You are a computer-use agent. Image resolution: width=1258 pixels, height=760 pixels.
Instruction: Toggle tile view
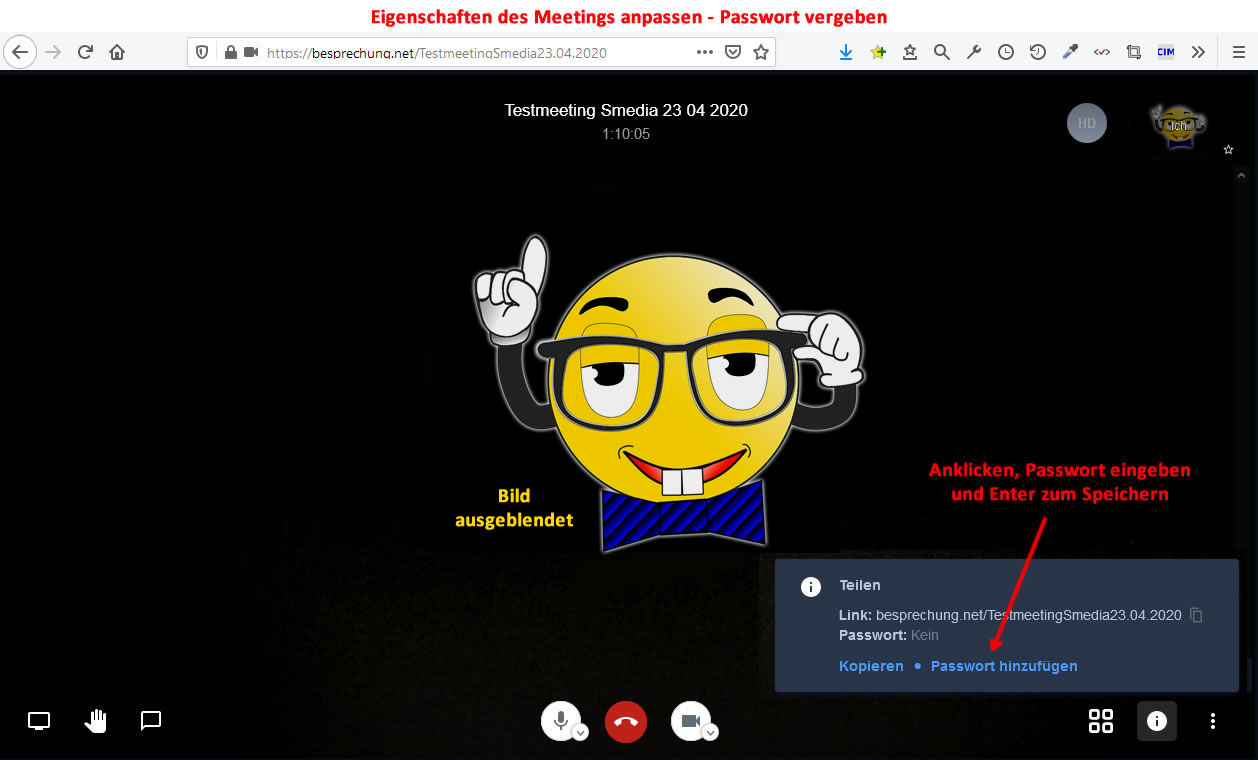click(x=1101, y=721)
